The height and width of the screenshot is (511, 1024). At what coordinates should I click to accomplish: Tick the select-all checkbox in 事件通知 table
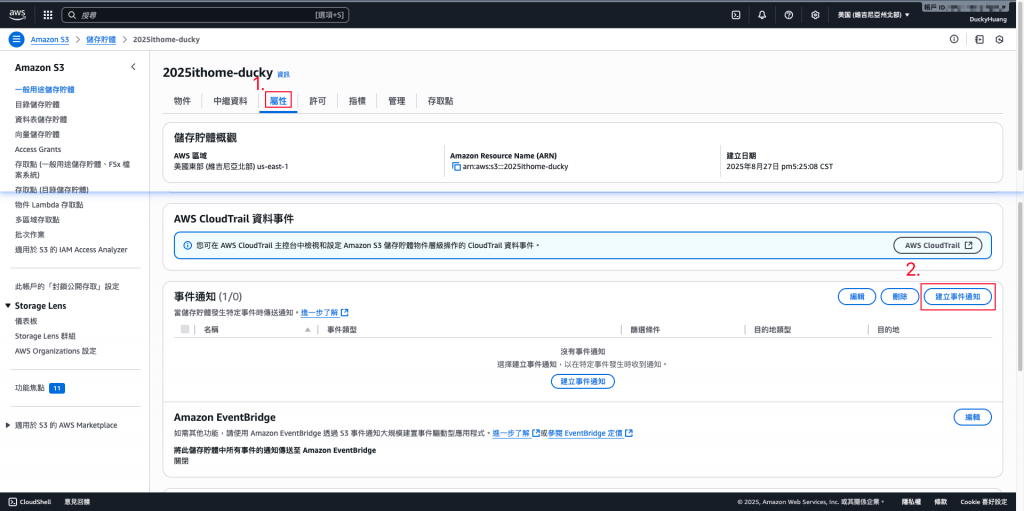[x=185, y=330]
